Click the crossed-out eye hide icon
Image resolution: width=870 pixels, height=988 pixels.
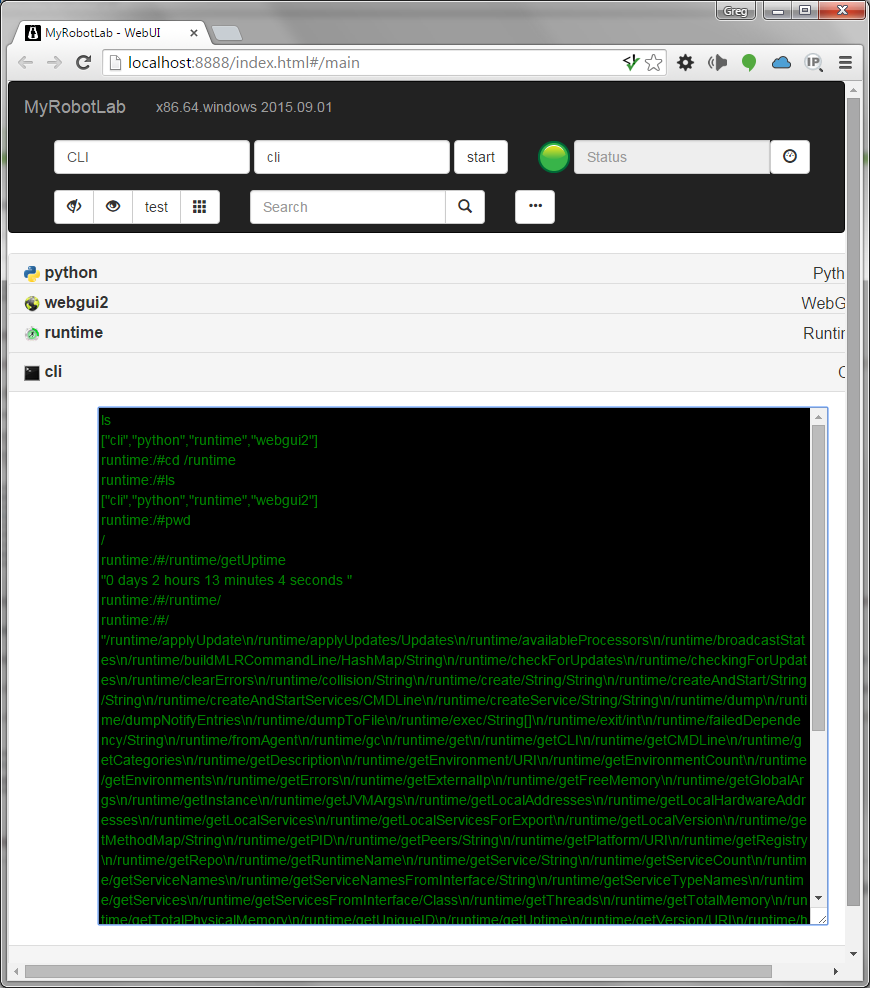coord(74,207)
